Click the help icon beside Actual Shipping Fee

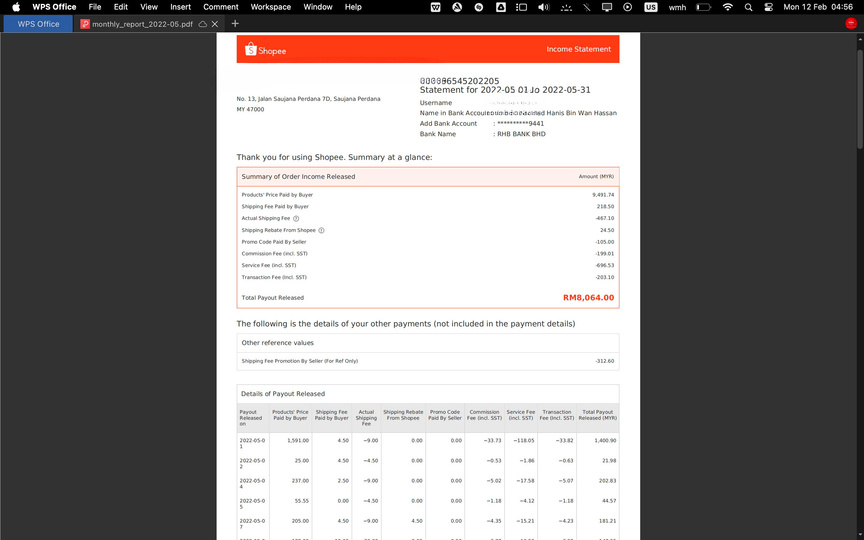click(296, 218)
